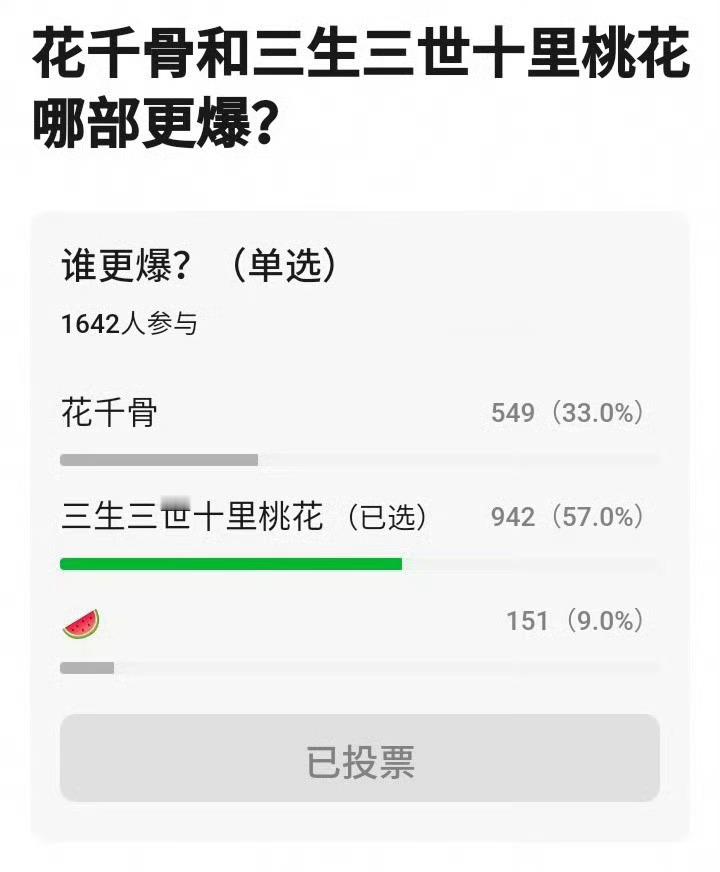Click the watermelon emoji option

[81, 623]
